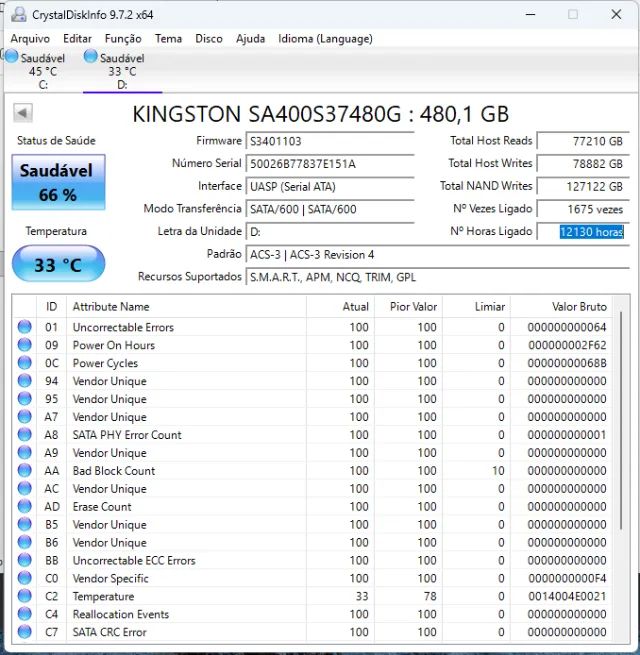Click the Firmware field S3401103
Image resolution: width=640 pixels, height=655 pixels.
point(330,141)
